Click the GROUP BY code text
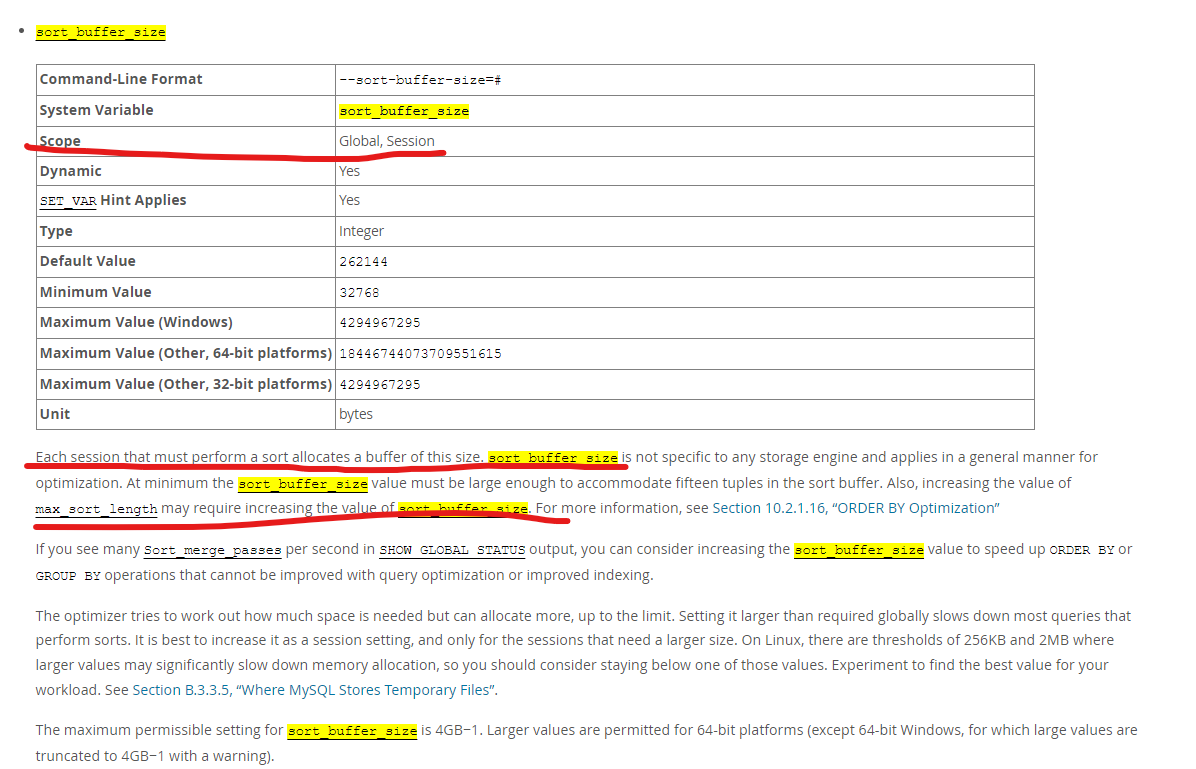This screenshot has width=1196, height=769. (68, 576)
